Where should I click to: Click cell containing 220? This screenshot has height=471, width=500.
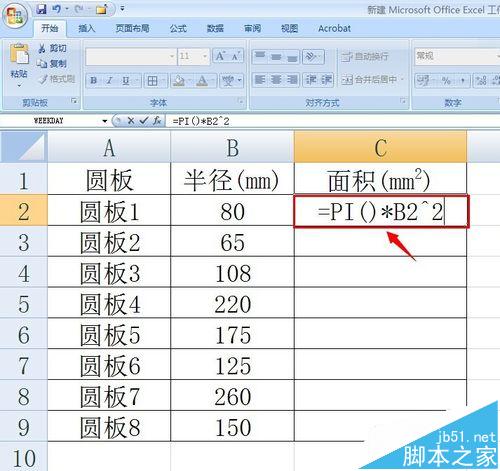click(x=232, y=303)
